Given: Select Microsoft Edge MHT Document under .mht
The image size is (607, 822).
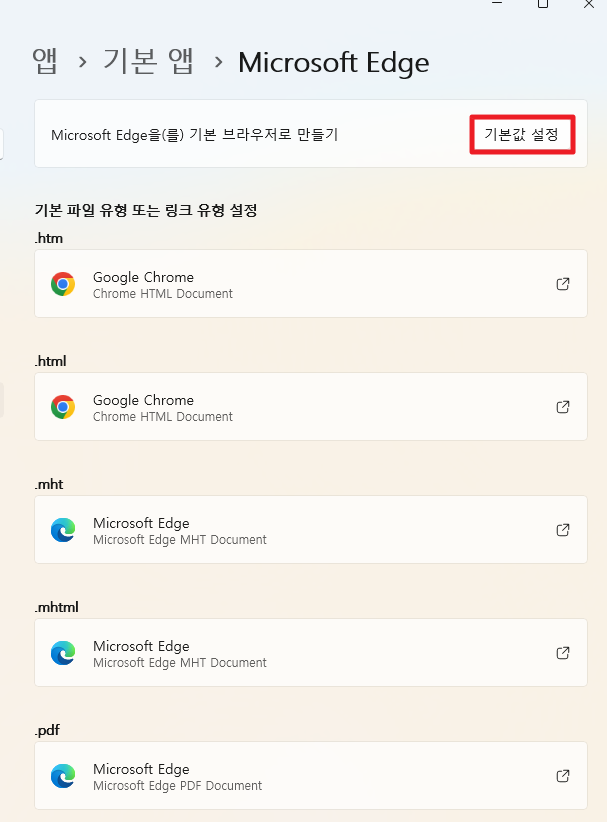Looking at the screenshot, I should [179, 540].
